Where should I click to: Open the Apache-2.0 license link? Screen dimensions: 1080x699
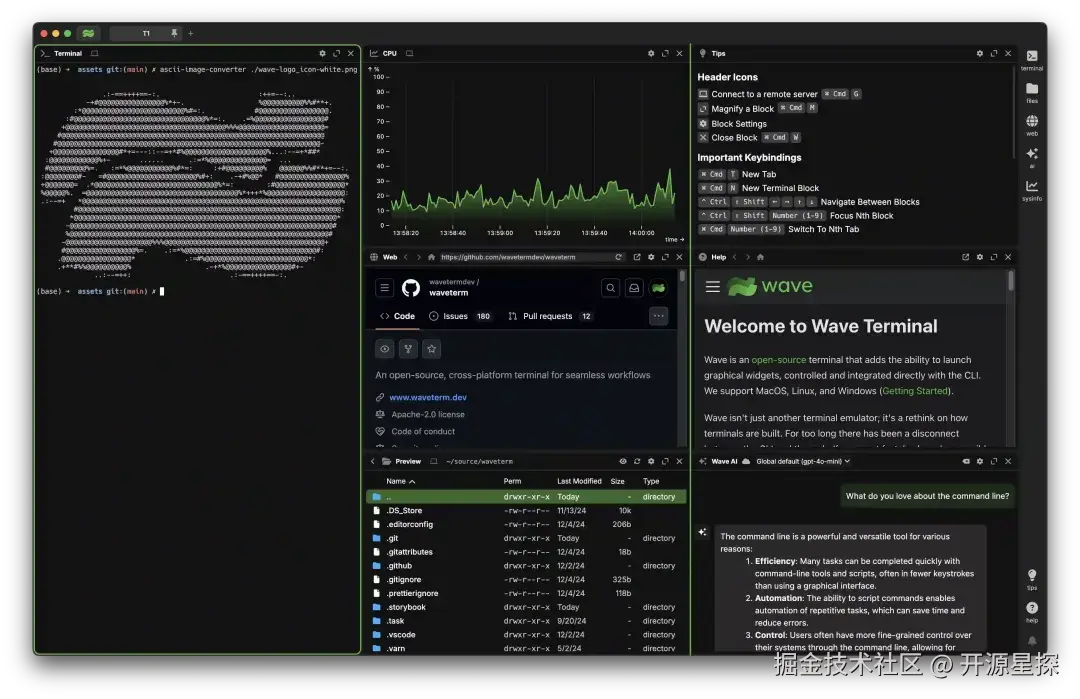(x=428, y=415)
